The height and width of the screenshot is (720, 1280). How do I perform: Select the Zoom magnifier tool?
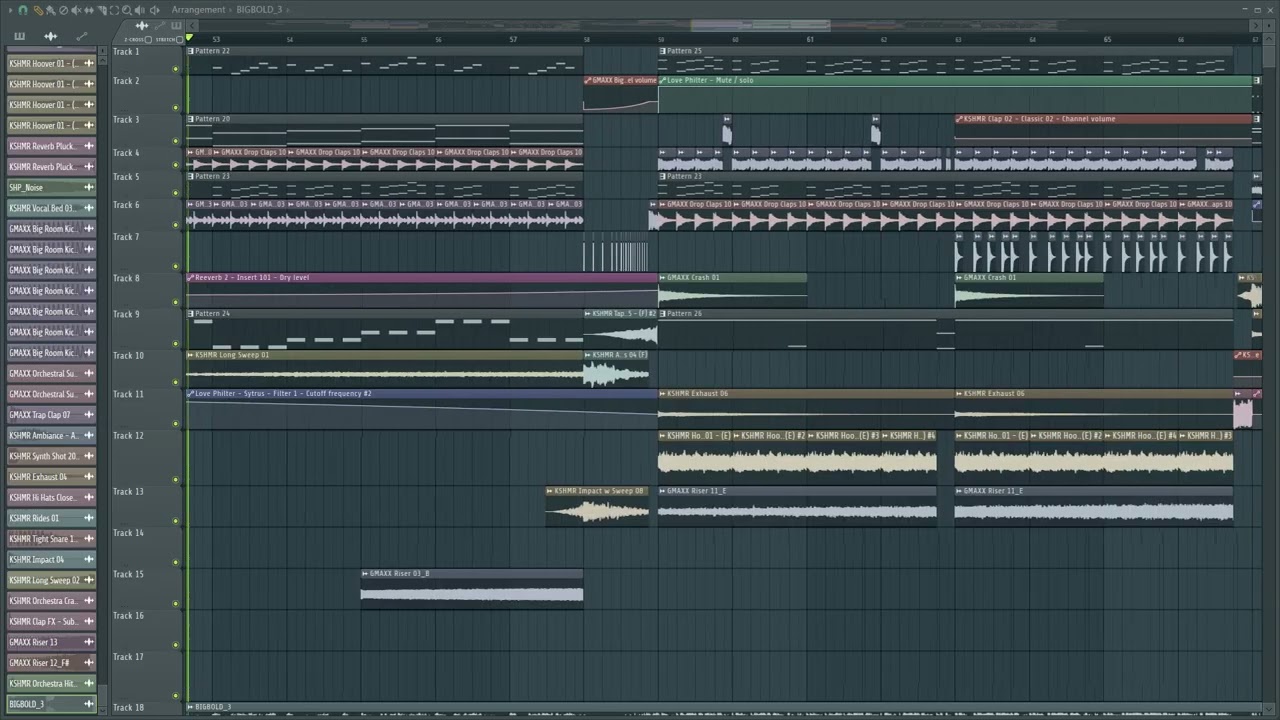click(127, 10)
